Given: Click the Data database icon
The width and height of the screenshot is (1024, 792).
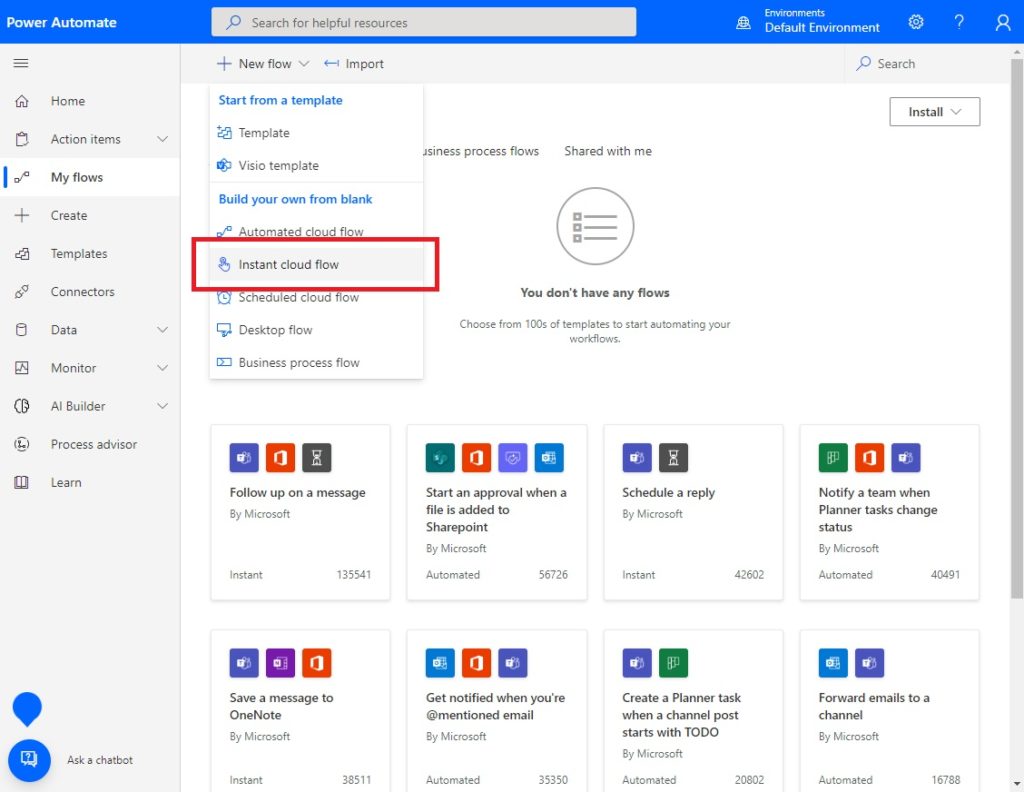Looking at the screenshot, I should [22, 330].
